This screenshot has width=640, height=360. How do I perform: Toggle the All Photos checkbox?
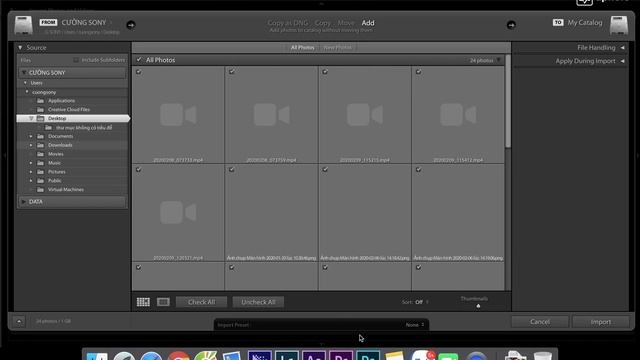(x=139, y=60)
